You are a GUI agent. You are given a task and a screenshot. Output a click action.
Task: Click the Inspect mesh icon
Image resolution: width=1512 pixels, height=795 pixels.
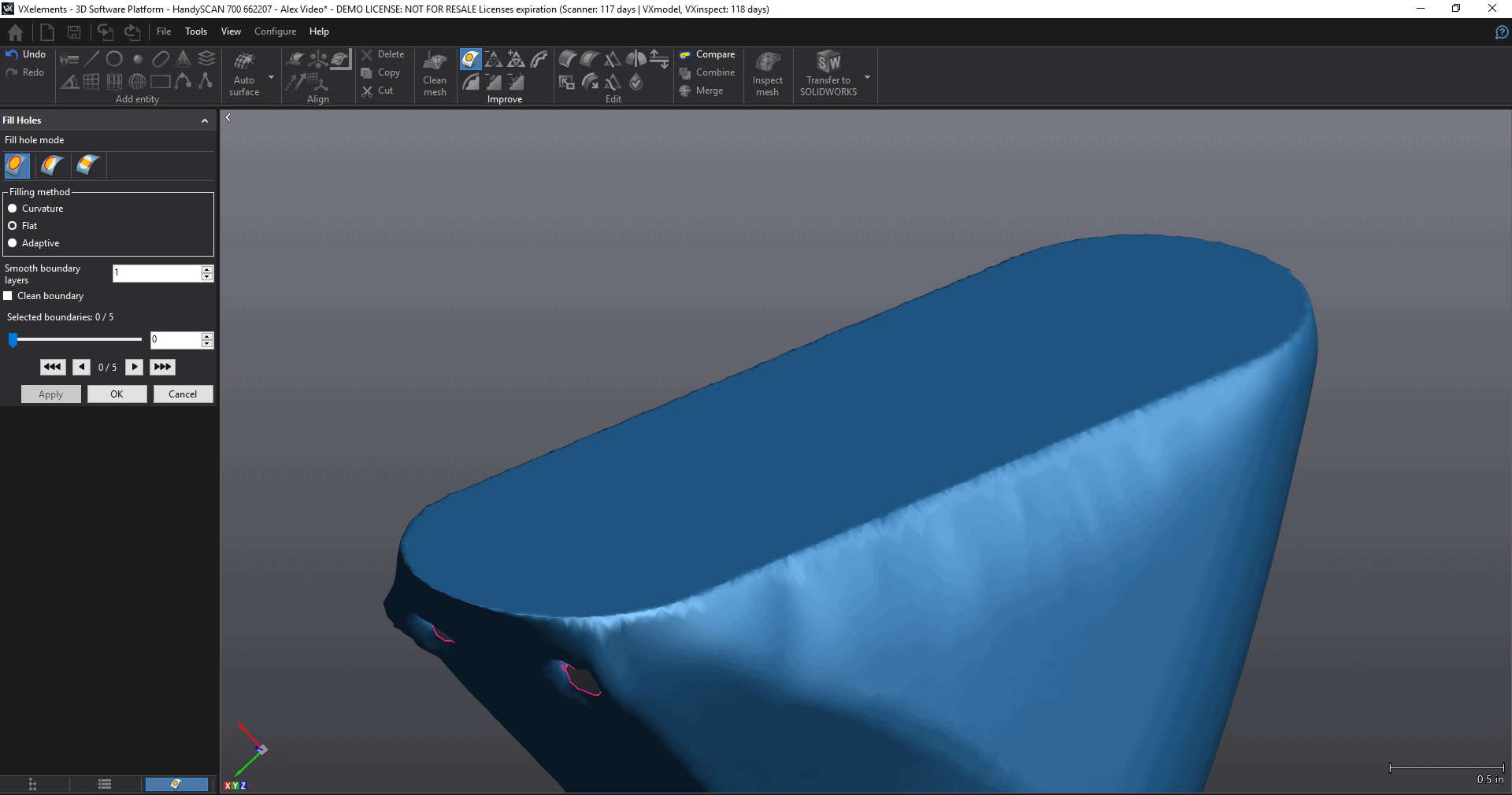click(767, 62)
